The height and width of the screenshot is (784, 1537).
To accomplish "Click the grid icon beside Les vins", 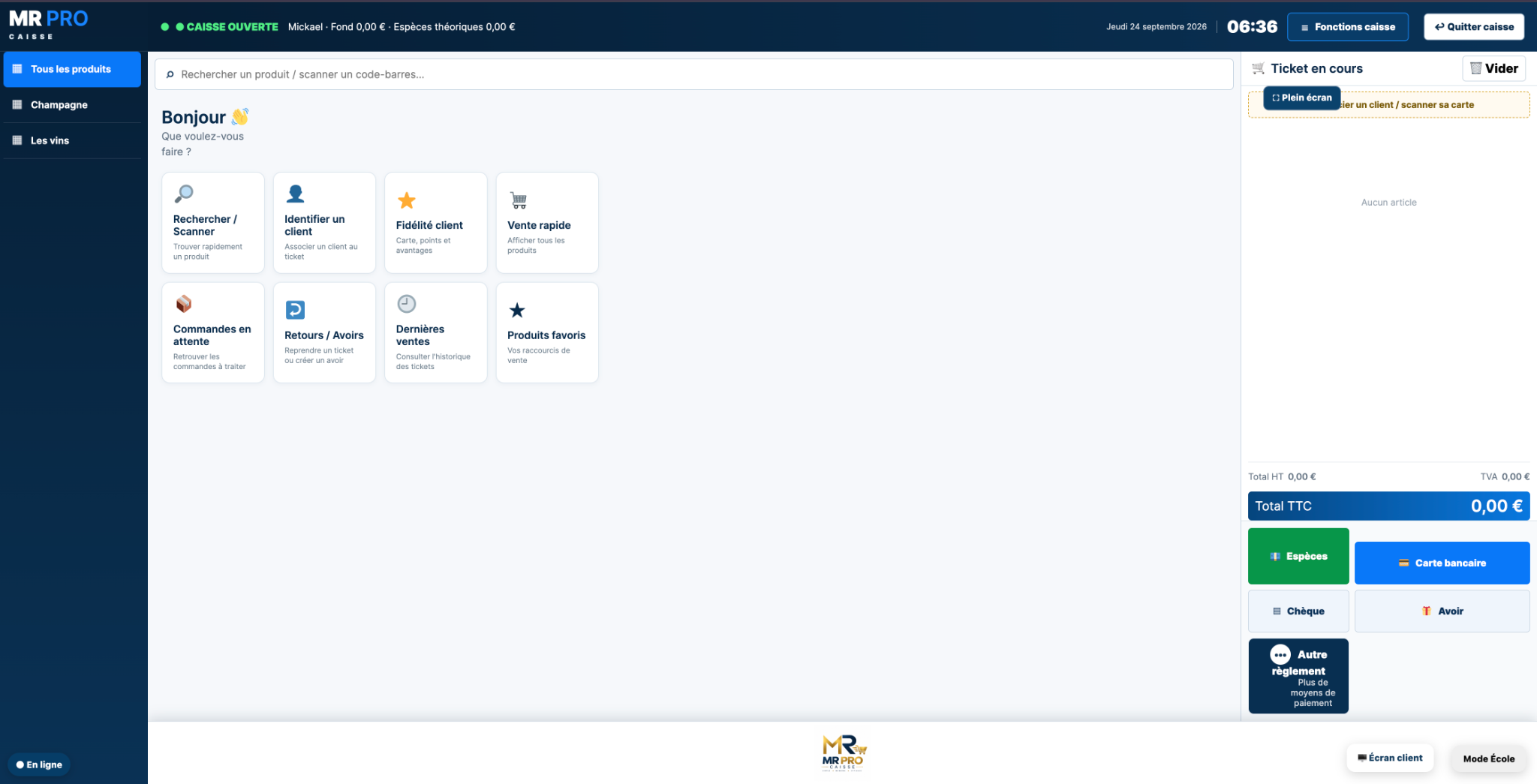I will click(17, 140).
